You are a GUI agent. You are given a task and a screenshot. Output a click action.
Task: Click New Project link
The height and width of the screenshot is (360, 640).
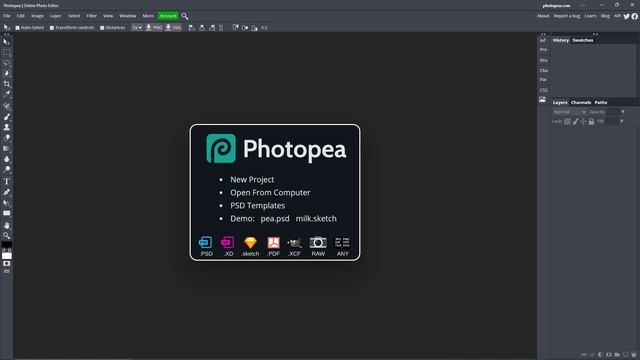pyautogui.click(x=252, y=180)
